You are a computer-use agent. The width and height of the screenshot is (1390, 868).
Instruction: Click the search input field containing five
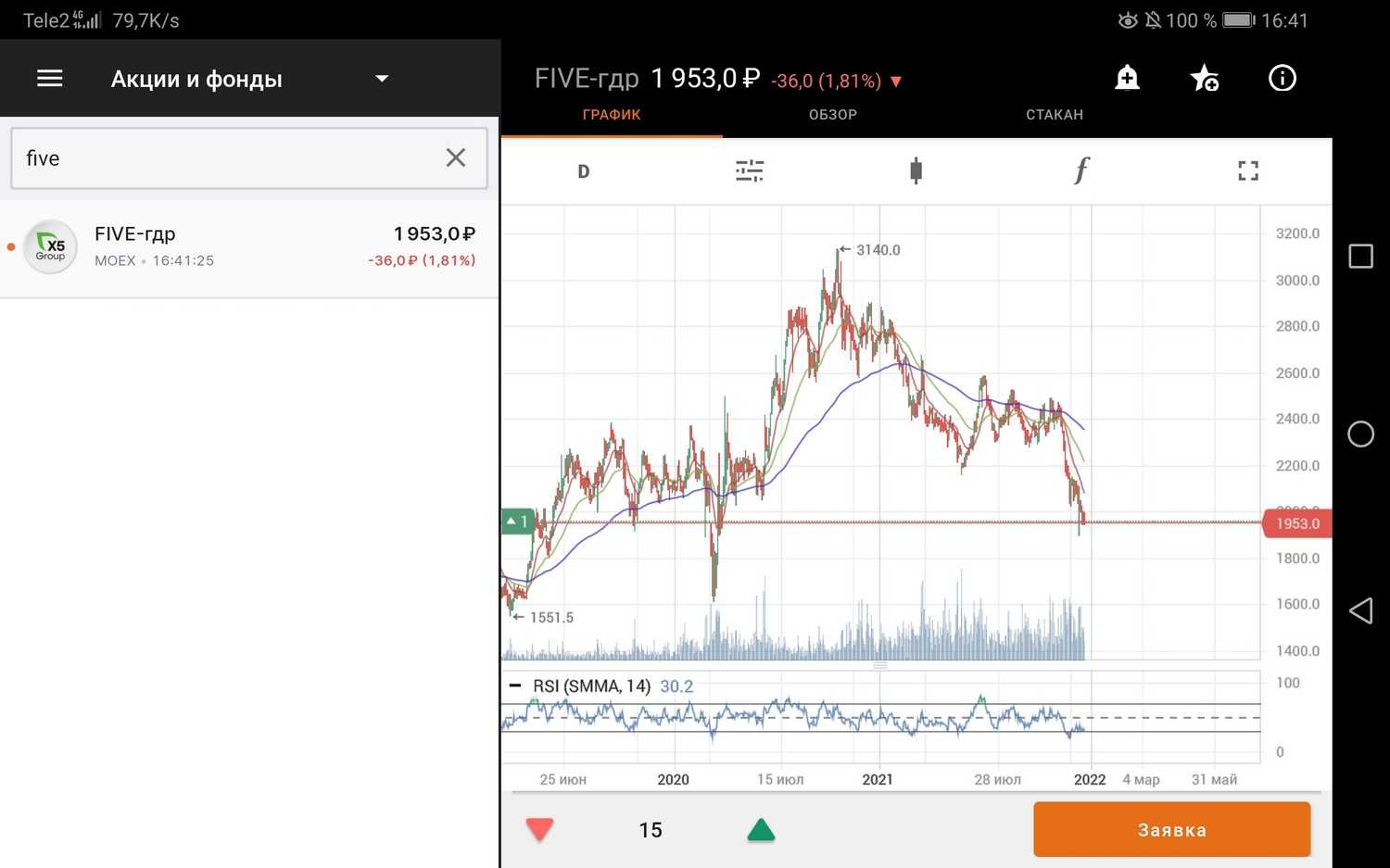pyautogui.click(x=222, y=158)
